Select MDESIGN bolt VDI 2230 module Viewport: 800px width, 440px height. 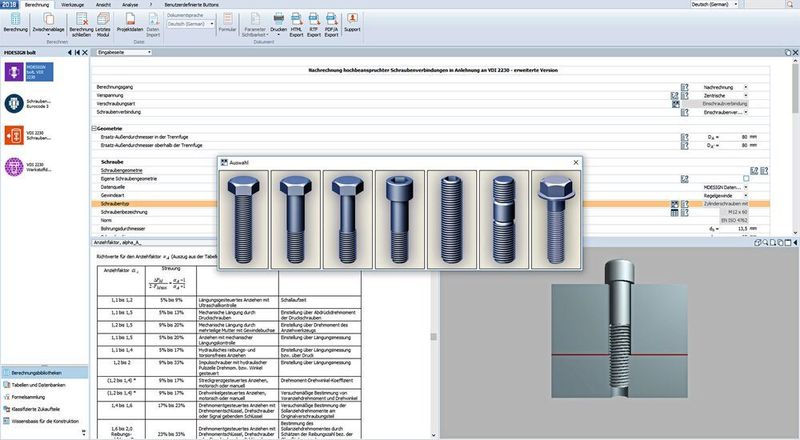(x=29, y=72)
